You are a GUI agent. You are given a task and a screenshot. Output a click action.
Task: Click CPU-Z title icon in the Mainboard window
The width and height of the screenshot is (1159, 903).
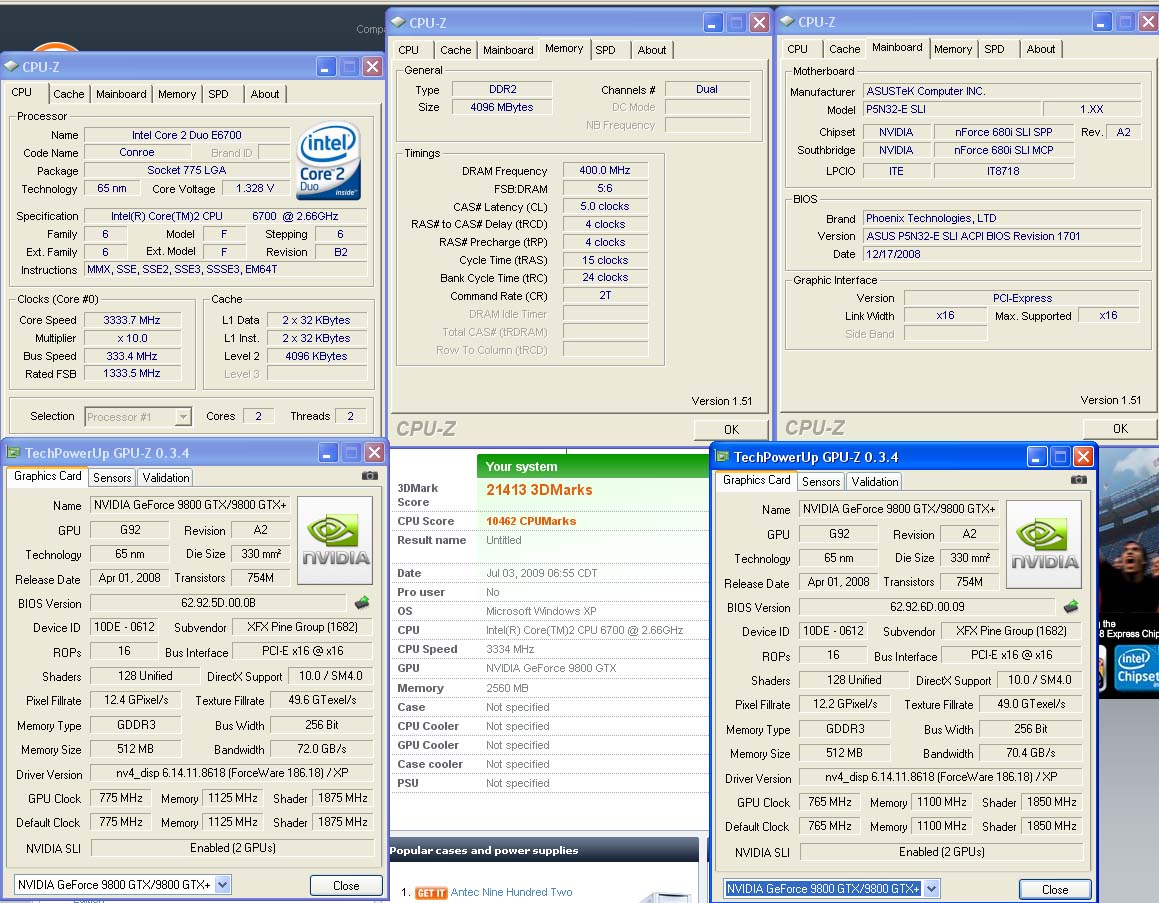tap(787, 21)
